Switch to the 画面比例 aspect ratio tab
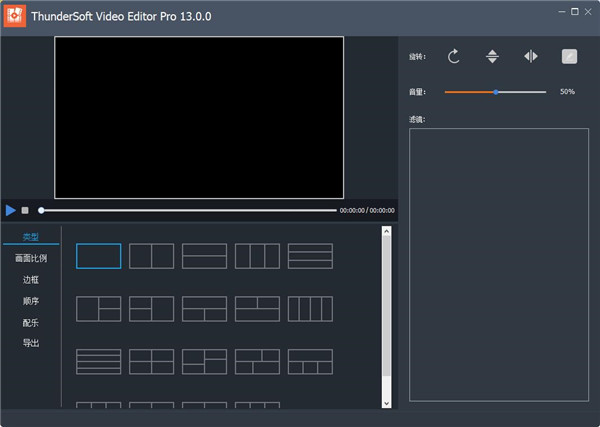The image size is (600, 427). 30,258
